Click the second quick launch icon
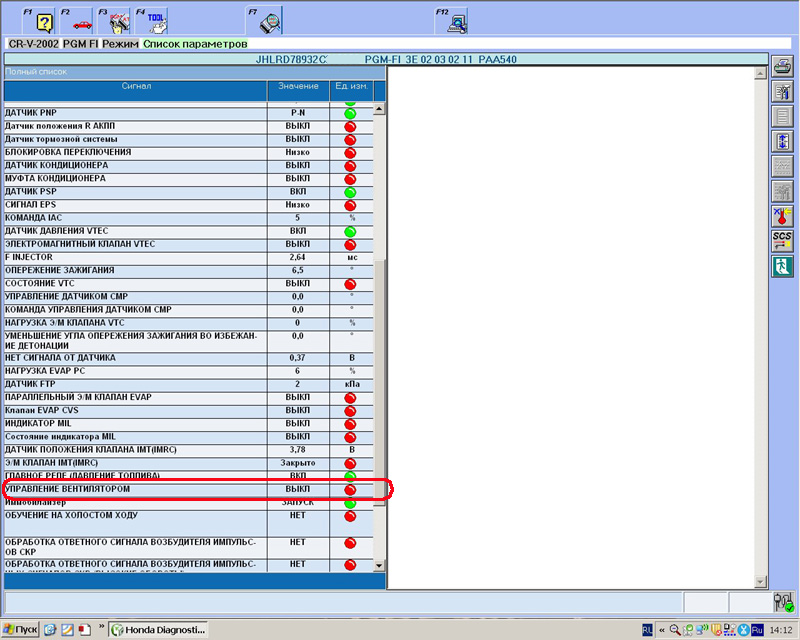 (67, 630)
